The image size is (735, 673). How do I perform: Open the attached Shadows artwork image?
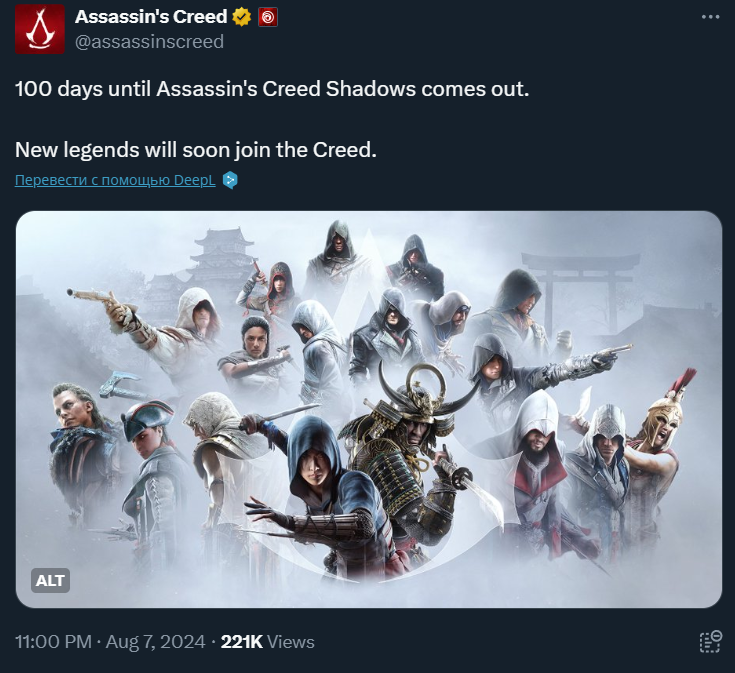tap(369, 409)
